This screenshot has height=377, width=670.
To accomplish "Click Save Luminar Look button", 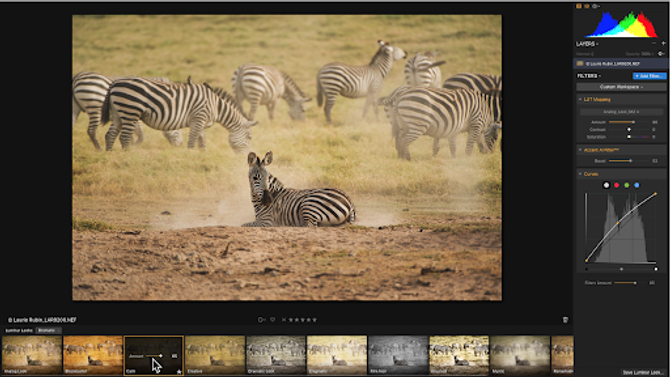I will [x=643, y=372].
